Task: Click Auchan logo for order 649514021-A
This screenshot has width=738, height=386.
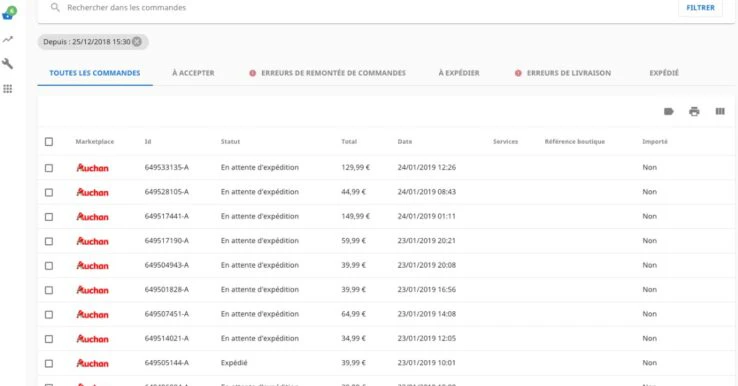Action: (92, 339)
